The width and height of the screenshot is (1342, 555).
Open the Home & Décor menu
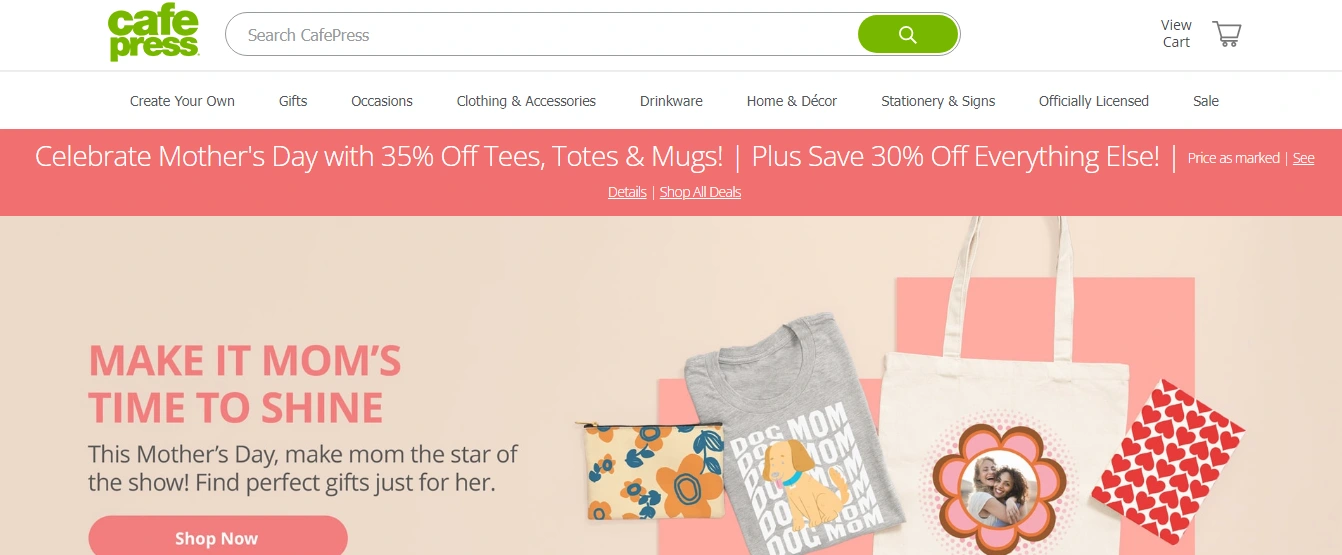(x=792, y=101)
